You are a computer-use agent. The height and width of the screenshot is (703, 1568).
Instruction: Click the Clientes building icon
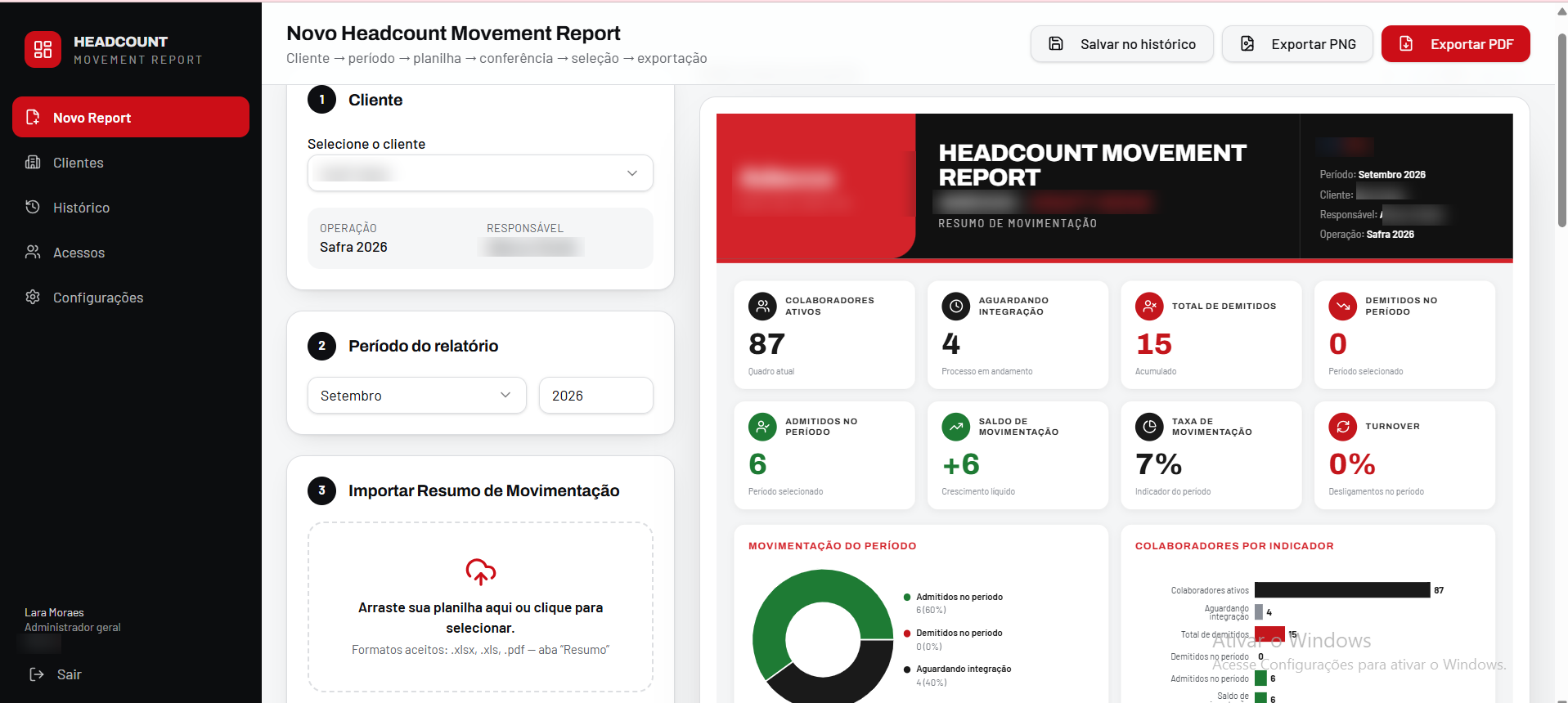pos(33,162)
